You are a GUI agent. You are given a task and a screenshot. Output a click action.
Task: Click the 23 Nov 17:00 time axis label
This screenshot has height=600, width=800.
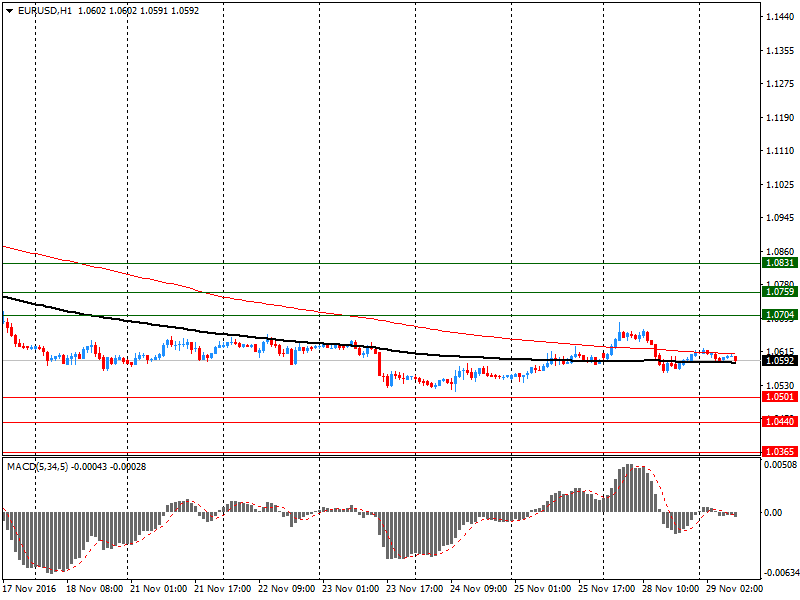(413, 589)
